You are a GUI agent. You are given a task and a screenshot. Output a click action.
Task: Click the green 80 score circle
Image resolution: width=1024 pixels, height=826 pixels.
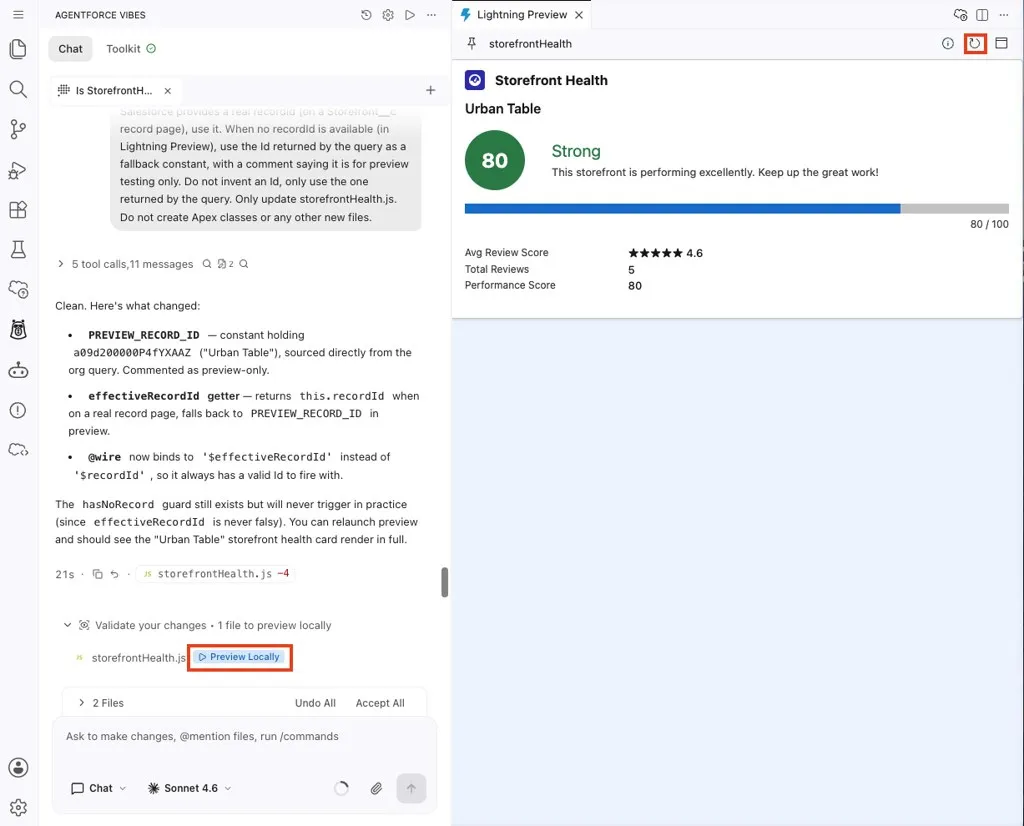pyautogui.click(x=494, y=160)
